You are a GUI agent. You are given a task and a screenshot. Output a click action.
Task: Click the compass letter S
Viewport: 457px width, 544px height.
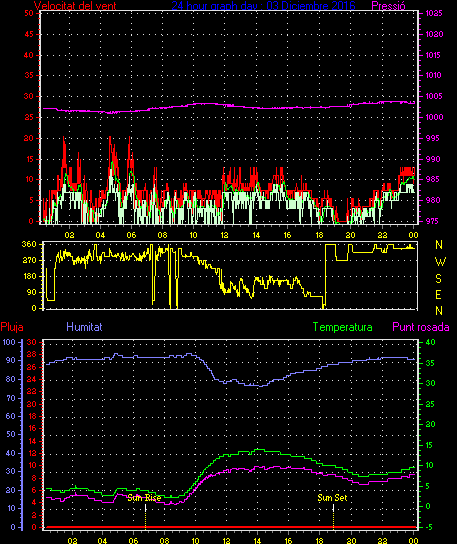coord(438,278)
